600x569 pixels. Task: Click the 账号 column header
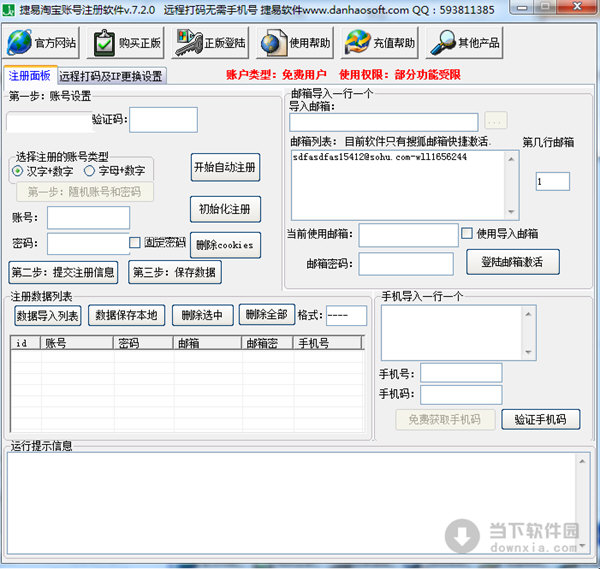[x=77, y=343]
